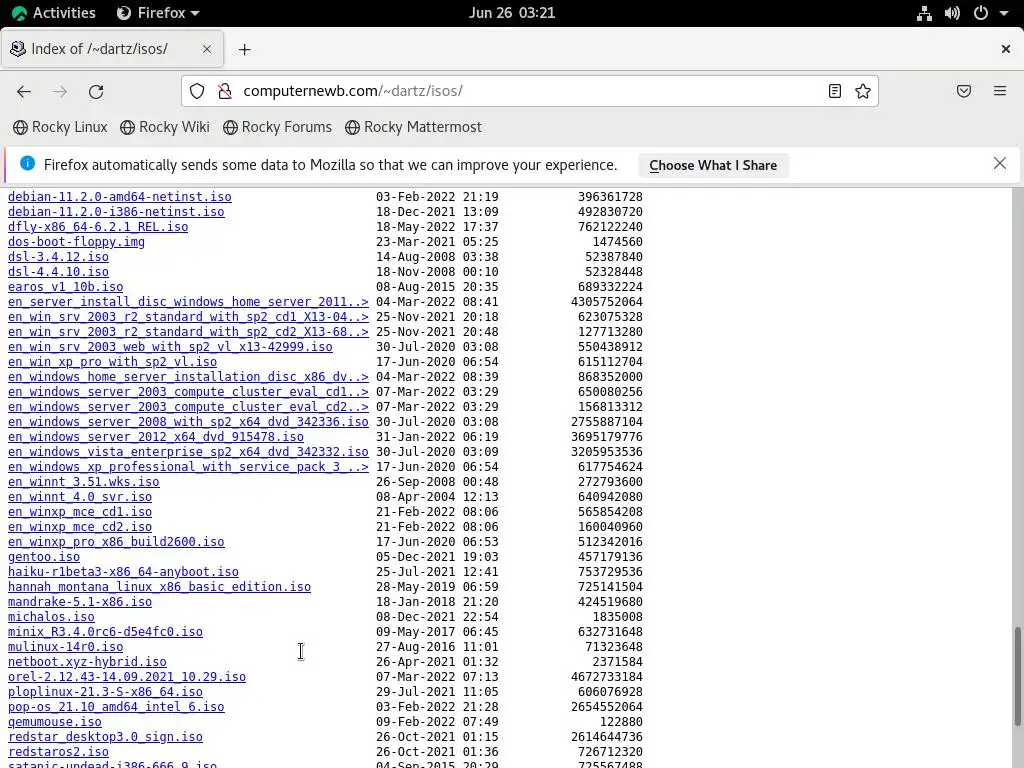Open redstar_desktop3.0_sign.iso link
This screenshot has width=1024, height=768.
[105, 737]
